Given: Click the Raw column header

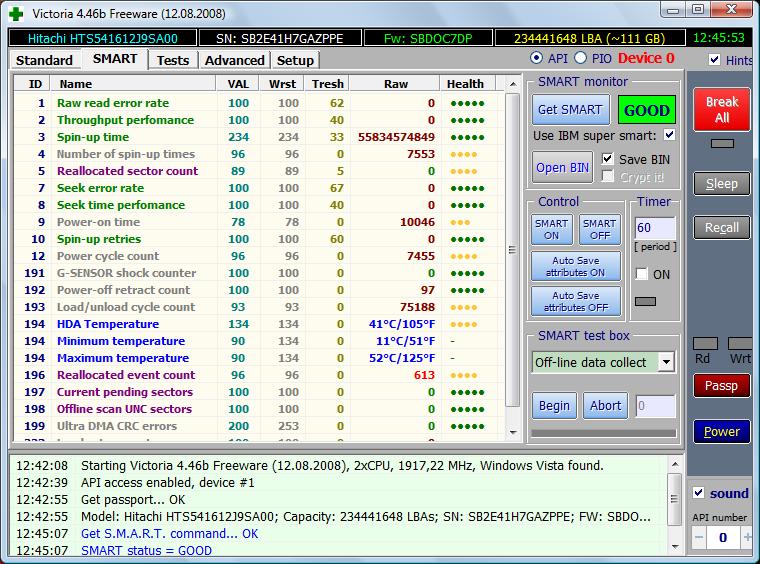Looking at the screenshot, I should tap(395, 84).
